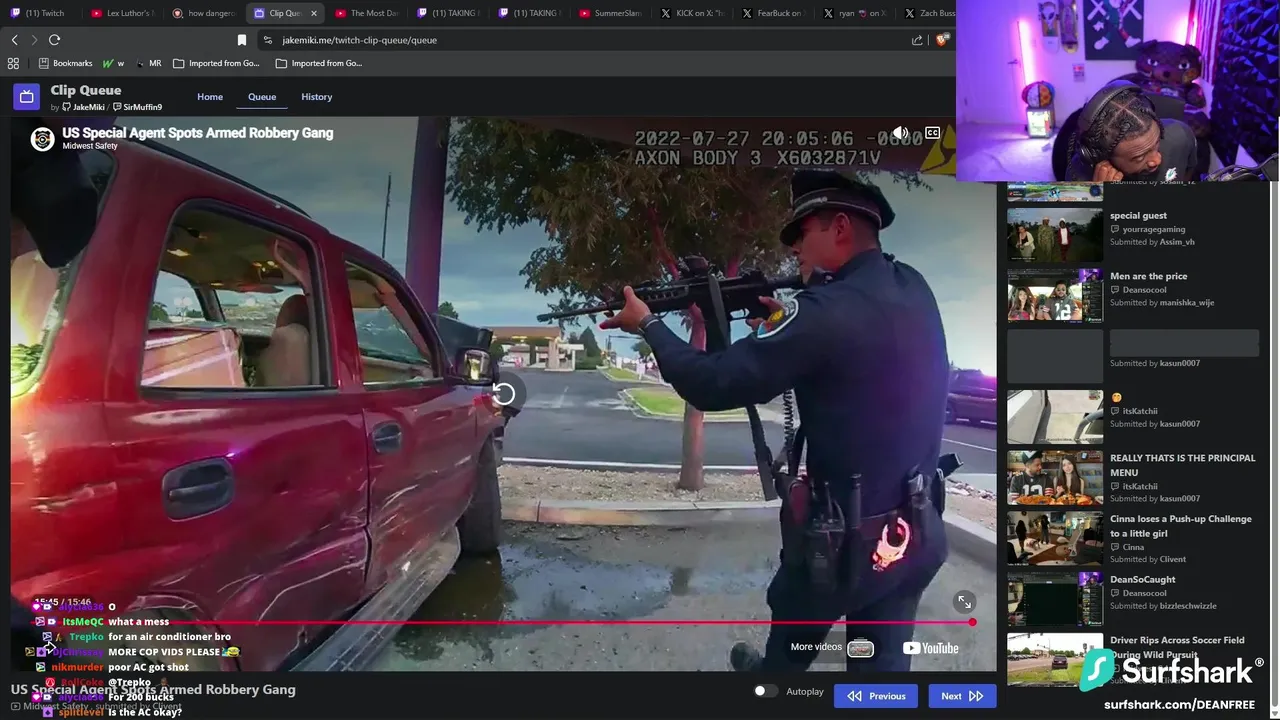This screenshot has width=1280, height=720.
Task: Click the Next button
Action: click(962, 696)
